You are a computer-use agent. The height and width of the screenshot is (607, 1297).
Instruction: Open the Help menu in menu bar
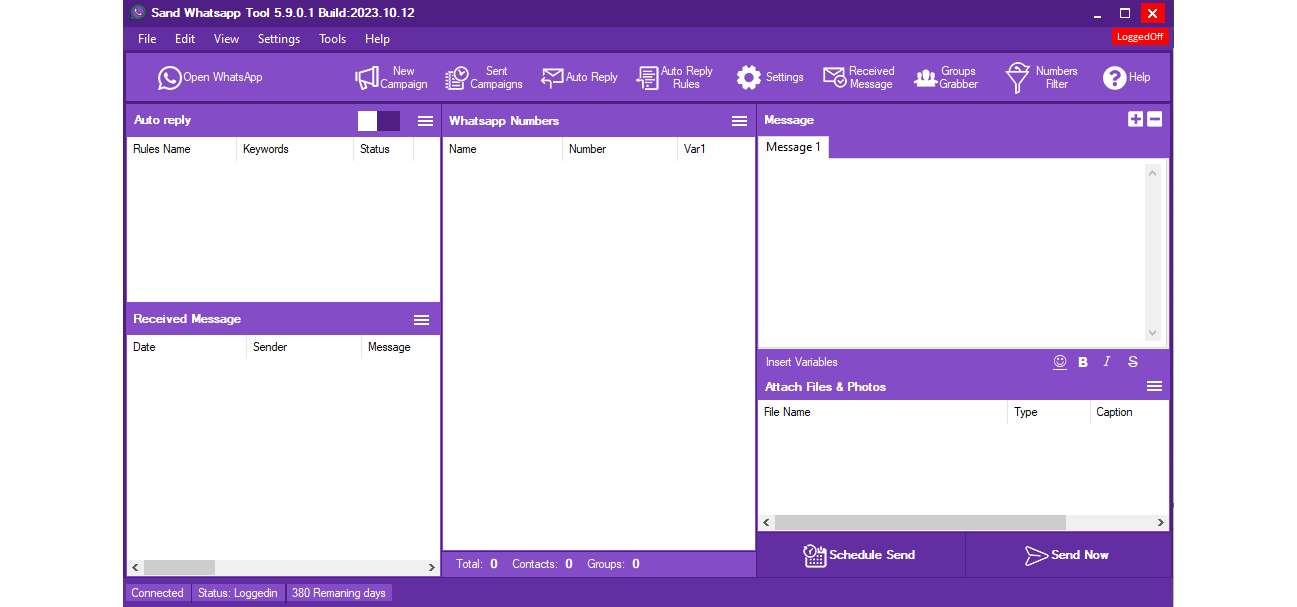pos(377,39)
